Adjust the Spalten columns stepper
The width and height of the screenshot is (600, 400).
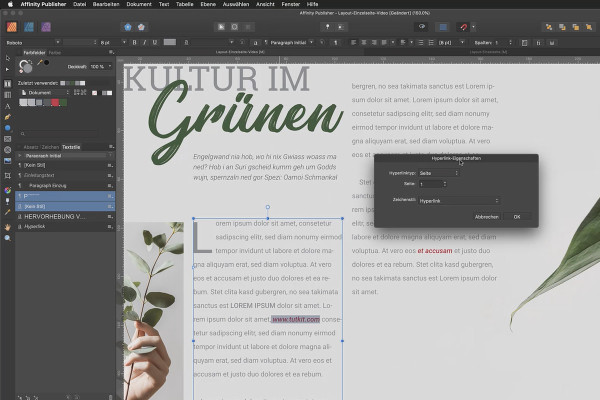pyautogui.click(x=510, y=42)
